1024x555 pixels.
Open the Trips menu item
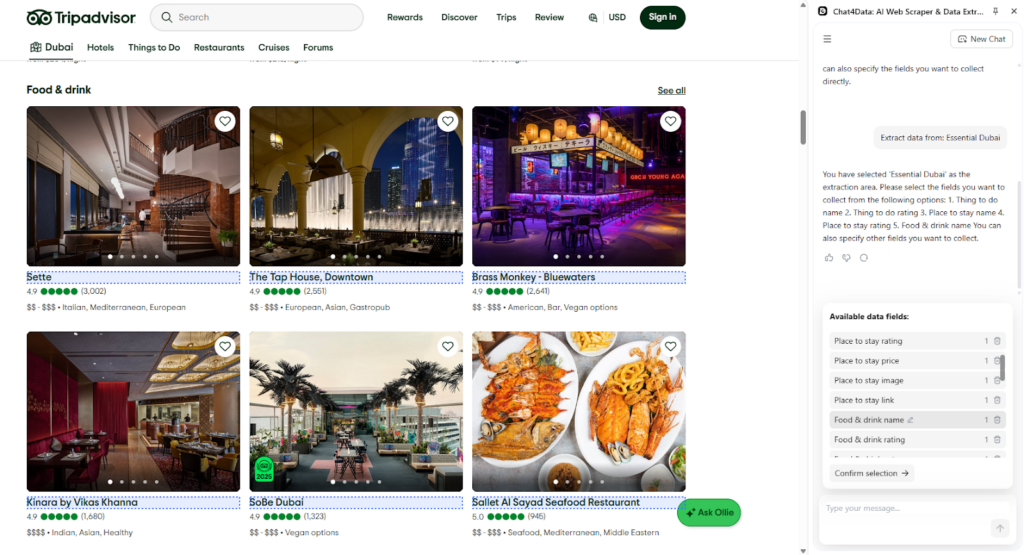point(506,18)
